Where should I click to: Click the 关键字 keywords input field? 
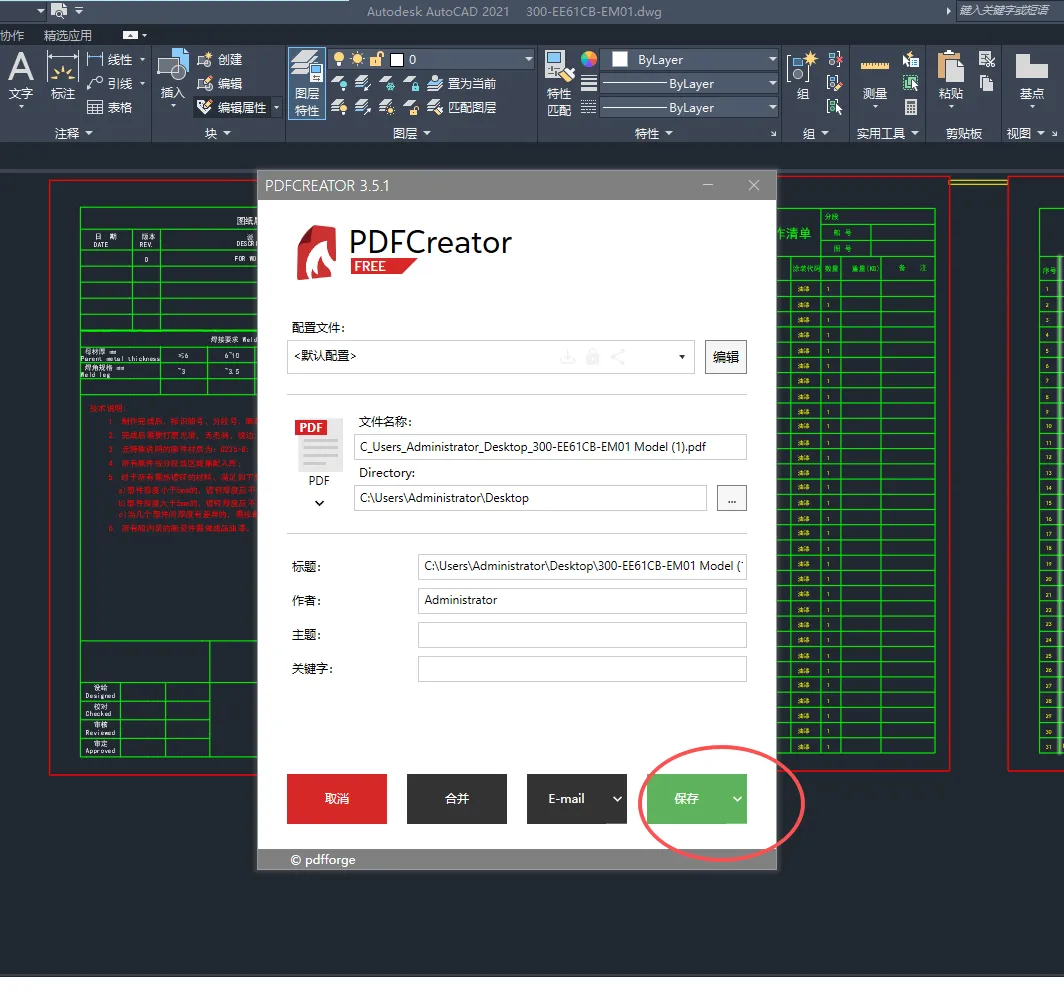(x=582, y=669)
